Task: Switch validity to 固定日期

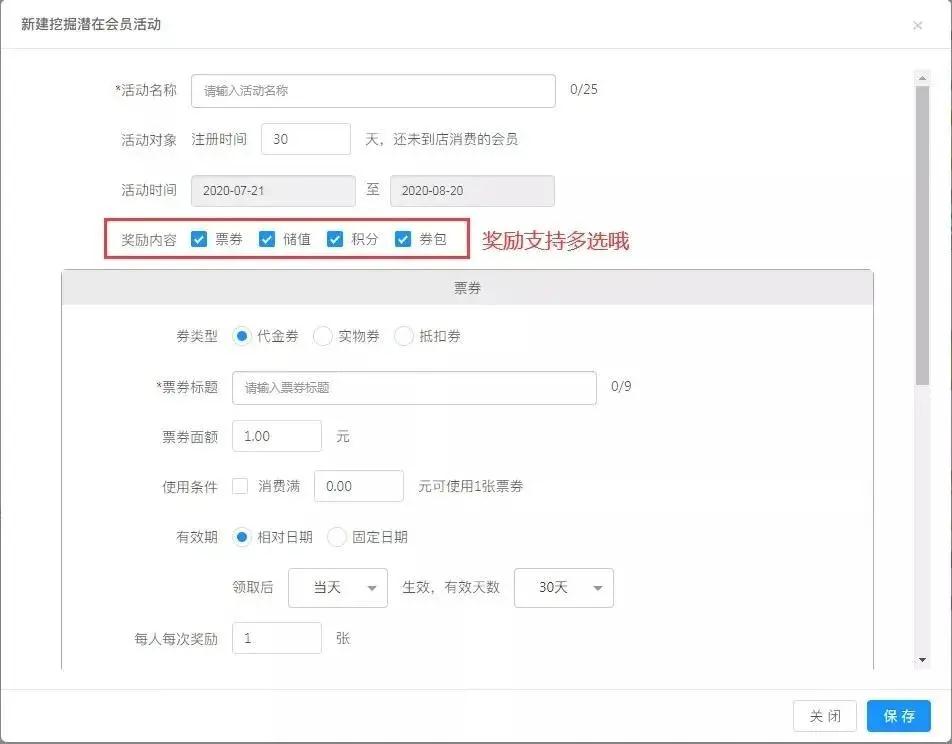Action: click(x=336, y=537)
